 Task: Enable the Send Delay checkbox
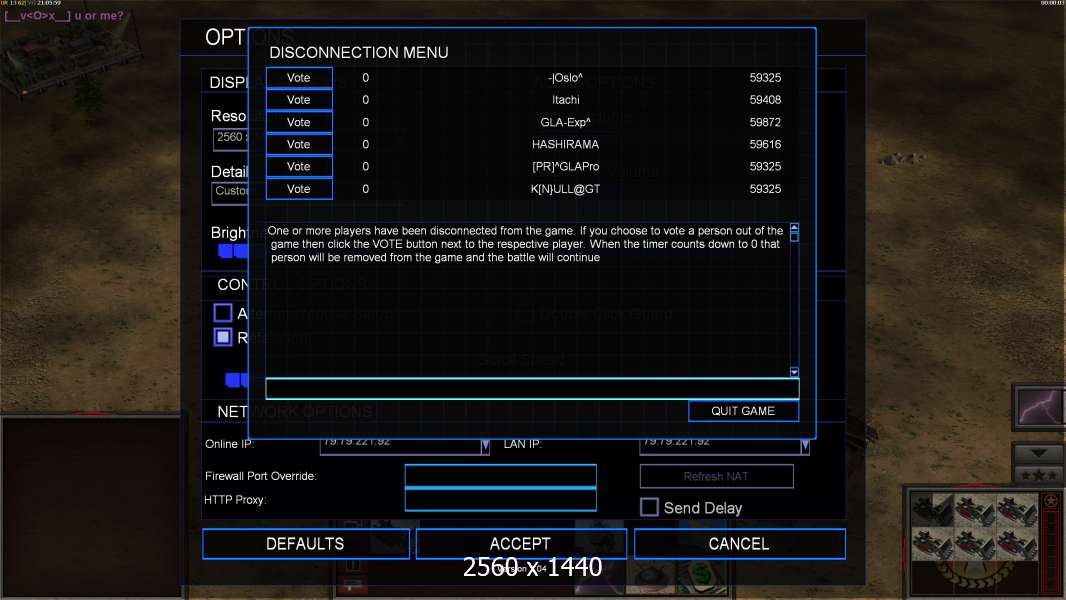tap(649, 507)
